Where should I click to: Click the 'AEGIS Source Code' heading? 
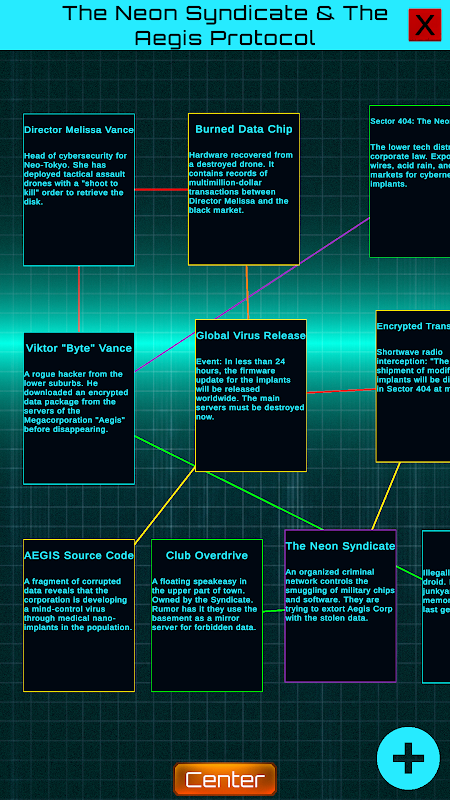click(x=79, y=556)
